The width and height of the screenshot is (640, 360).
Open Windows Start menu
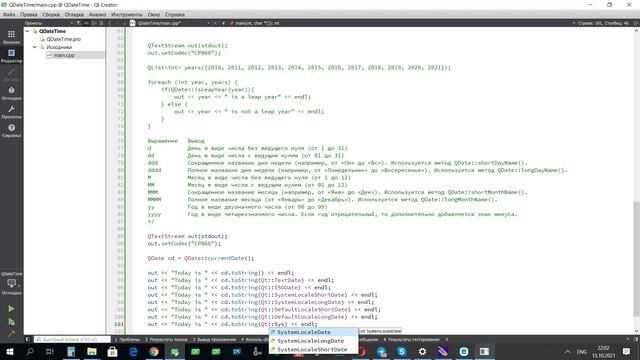click(x=9, y=351)
